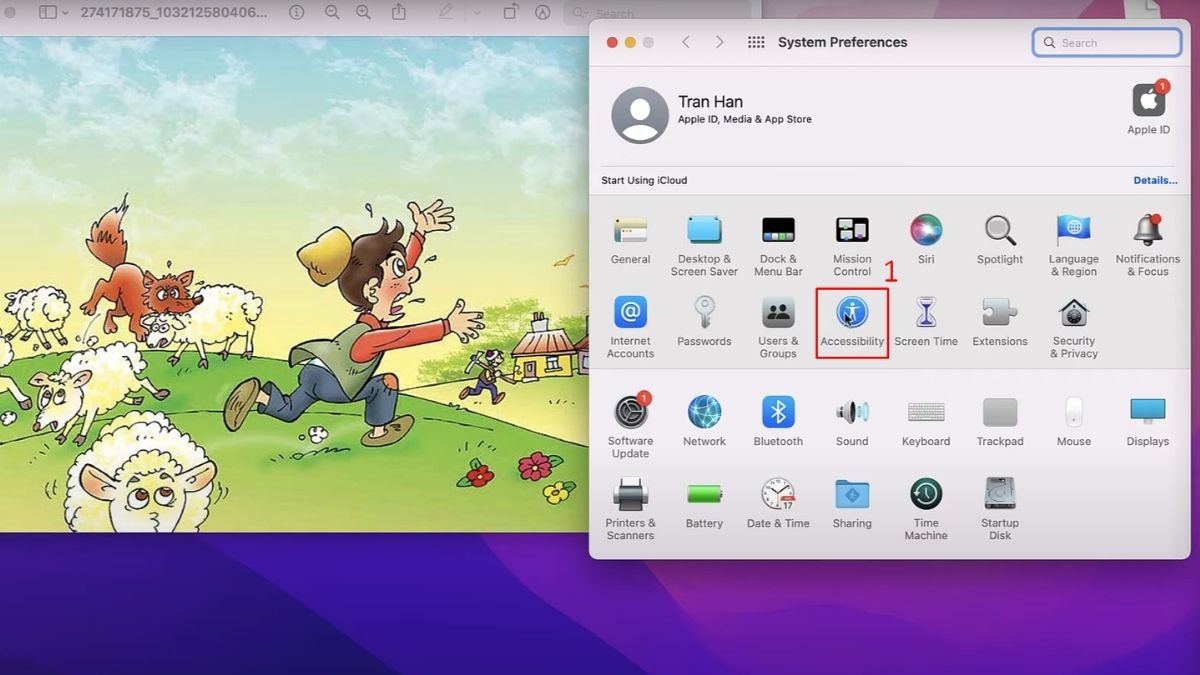Show image info in Preview toolbar
Screen dimensions: 1200x675
[x=297, y=13]
